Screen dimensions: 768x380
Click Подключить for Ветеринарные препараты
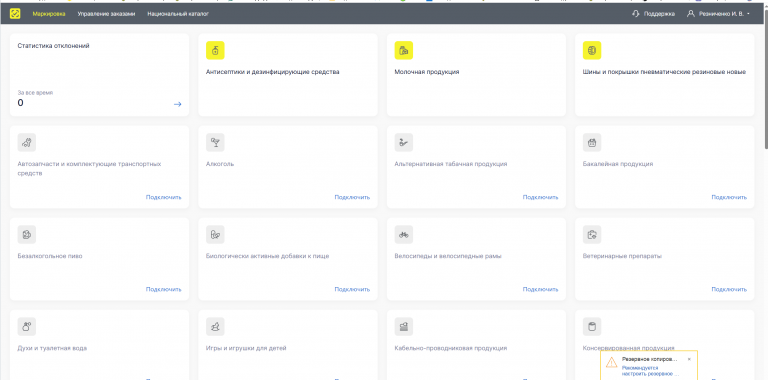(729, 289)
